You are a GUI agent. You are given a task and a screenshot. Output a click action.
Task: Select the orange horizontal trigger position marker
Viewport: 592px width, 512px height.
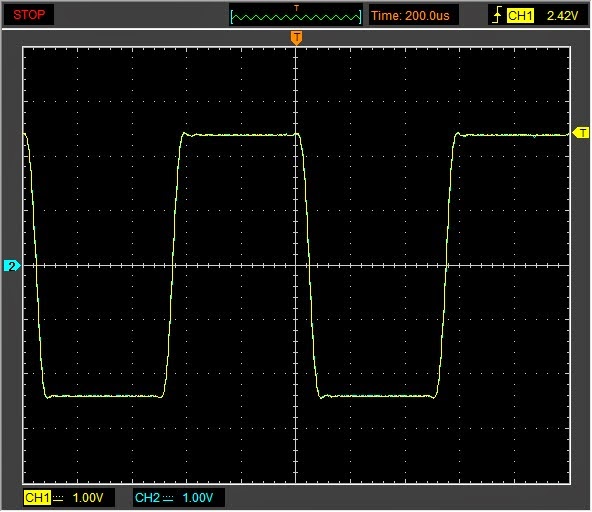(x=296, y=38)
